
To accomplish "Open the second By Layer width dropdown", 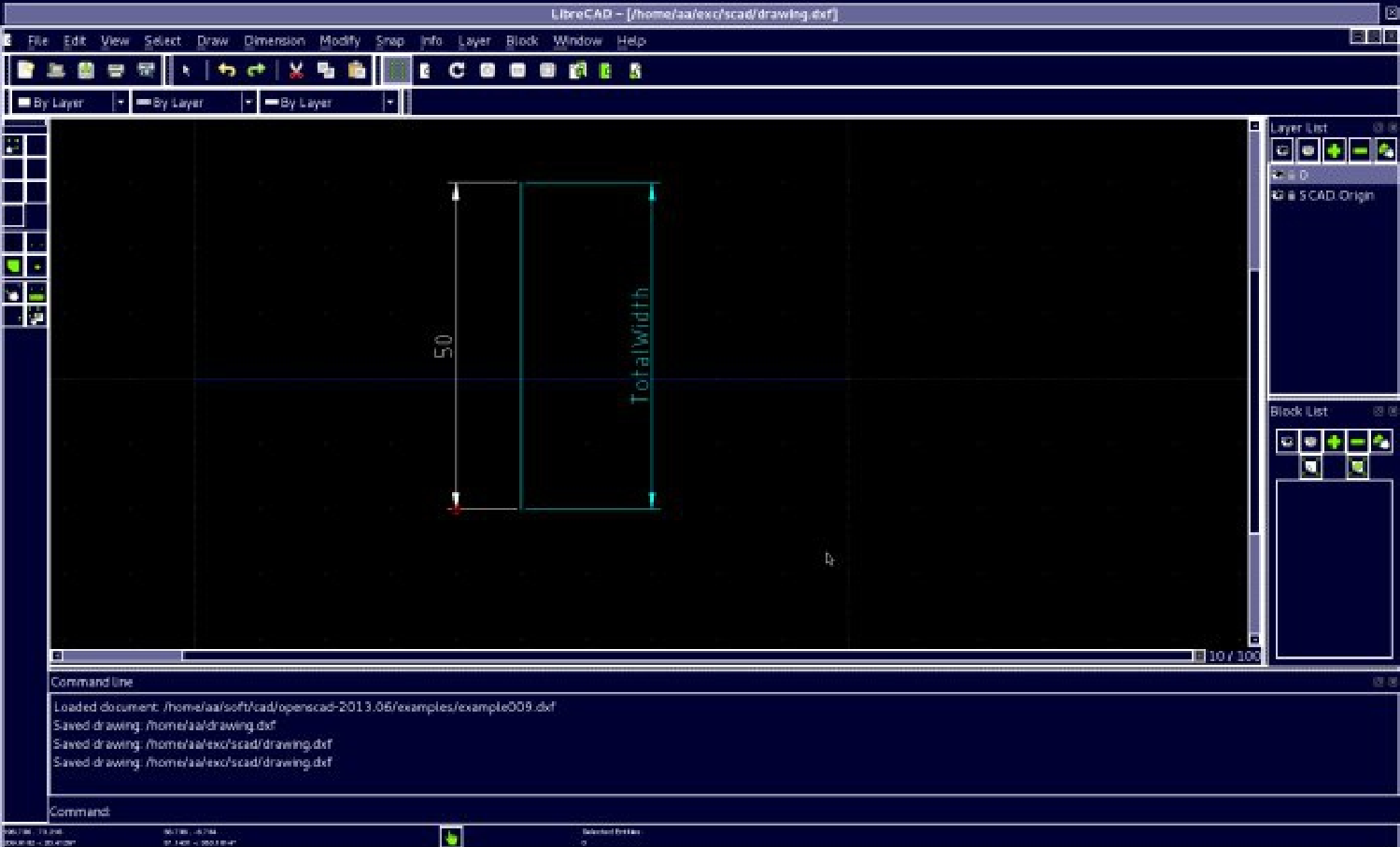I will tap(247, 103).
